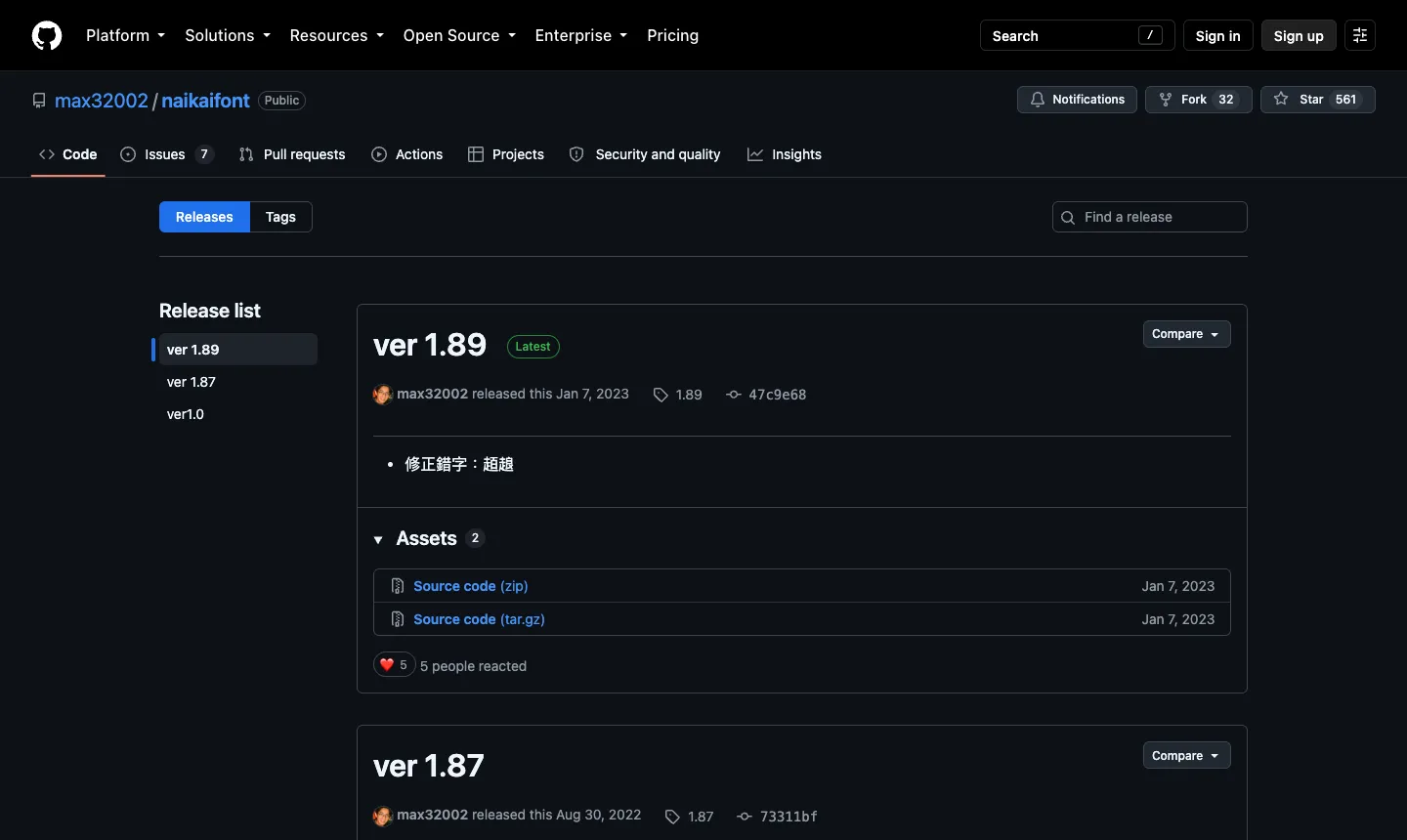Click the heart reaction with 5 count
The image size is (1407, 840).
(x=395, y=665)
